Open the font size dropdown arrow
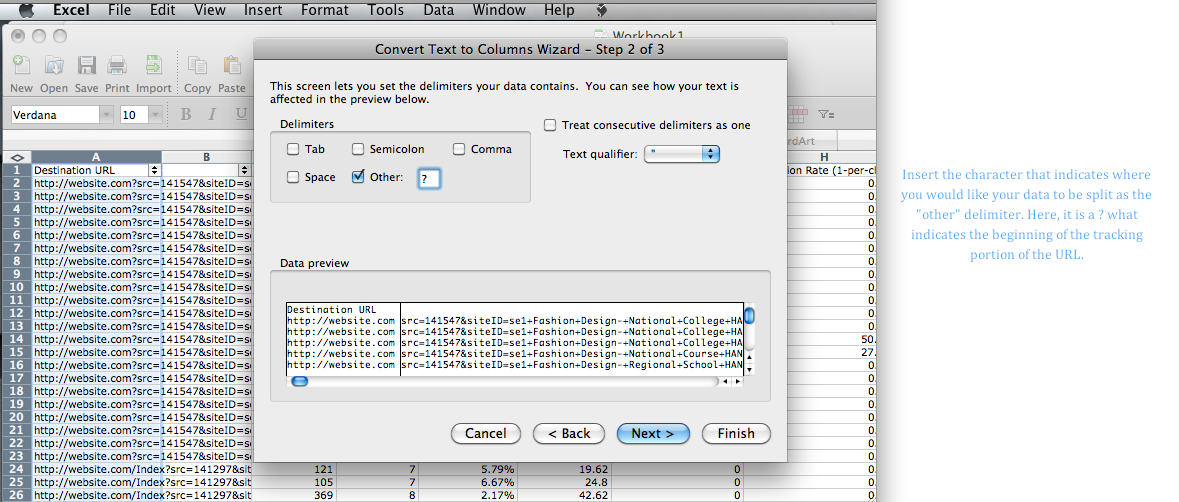 [x=155, y=115]
